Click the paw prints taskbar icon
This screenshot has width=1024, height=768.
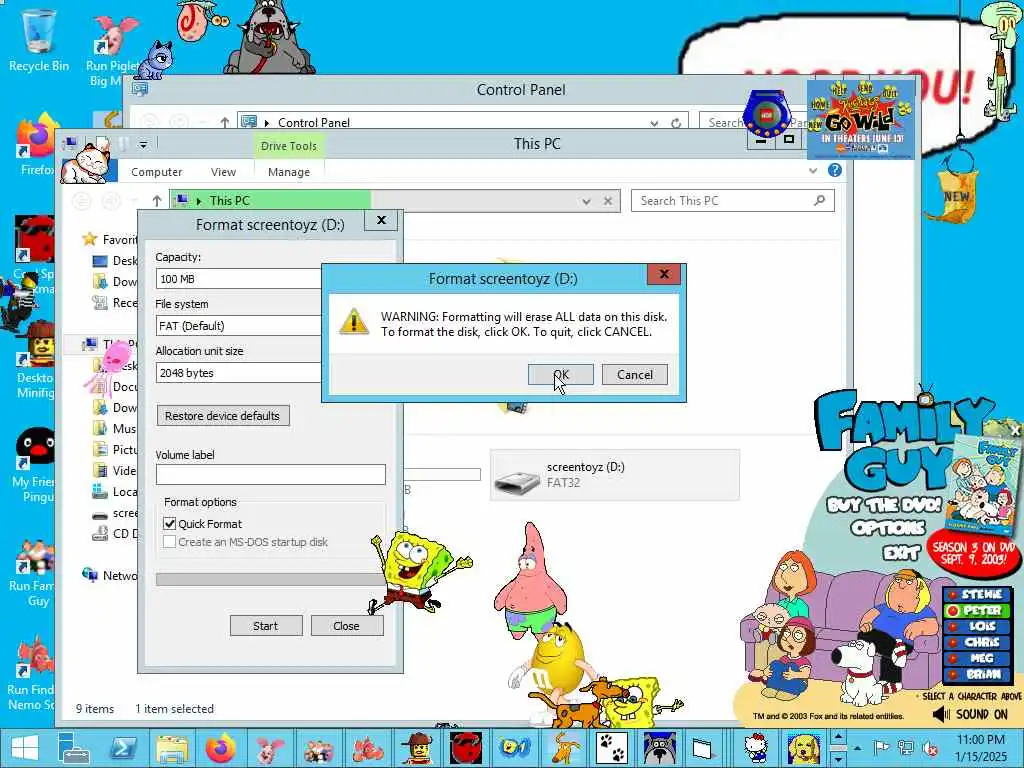[x=612, y=748]
